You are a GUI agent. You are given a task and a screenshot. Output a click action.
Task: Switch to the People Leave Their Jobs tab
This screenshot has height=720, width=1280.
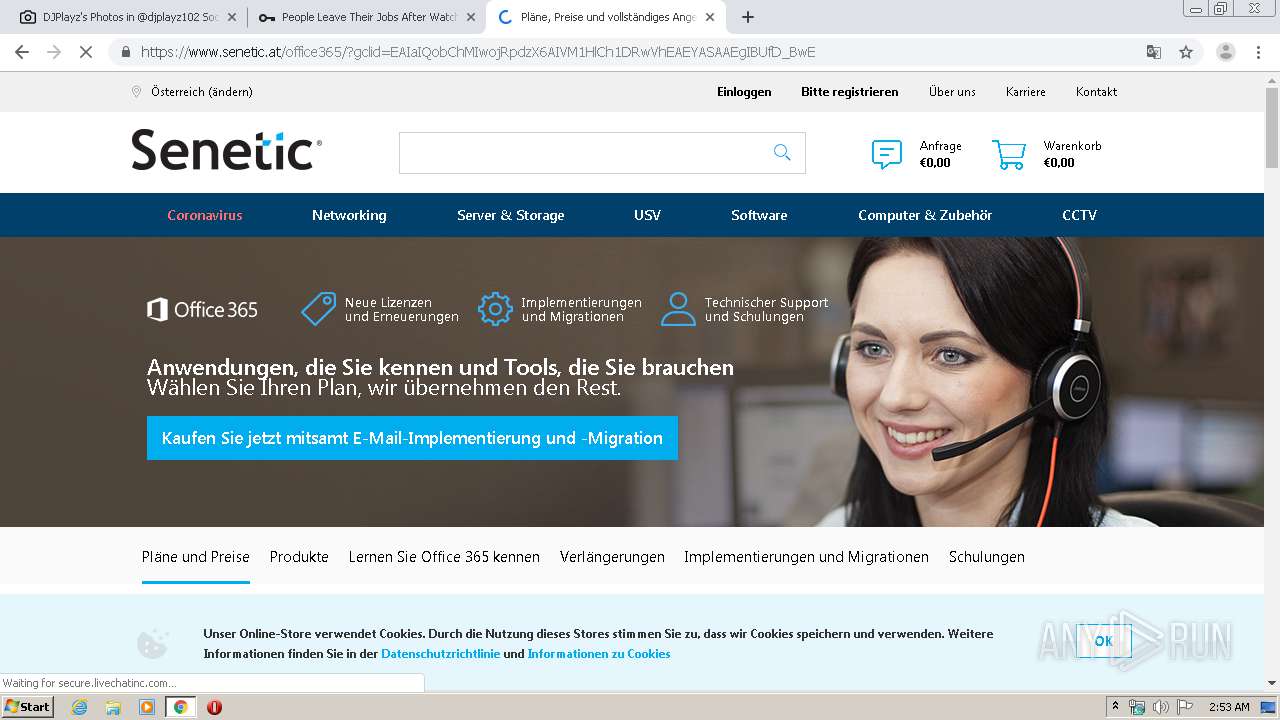click(366, 17)
